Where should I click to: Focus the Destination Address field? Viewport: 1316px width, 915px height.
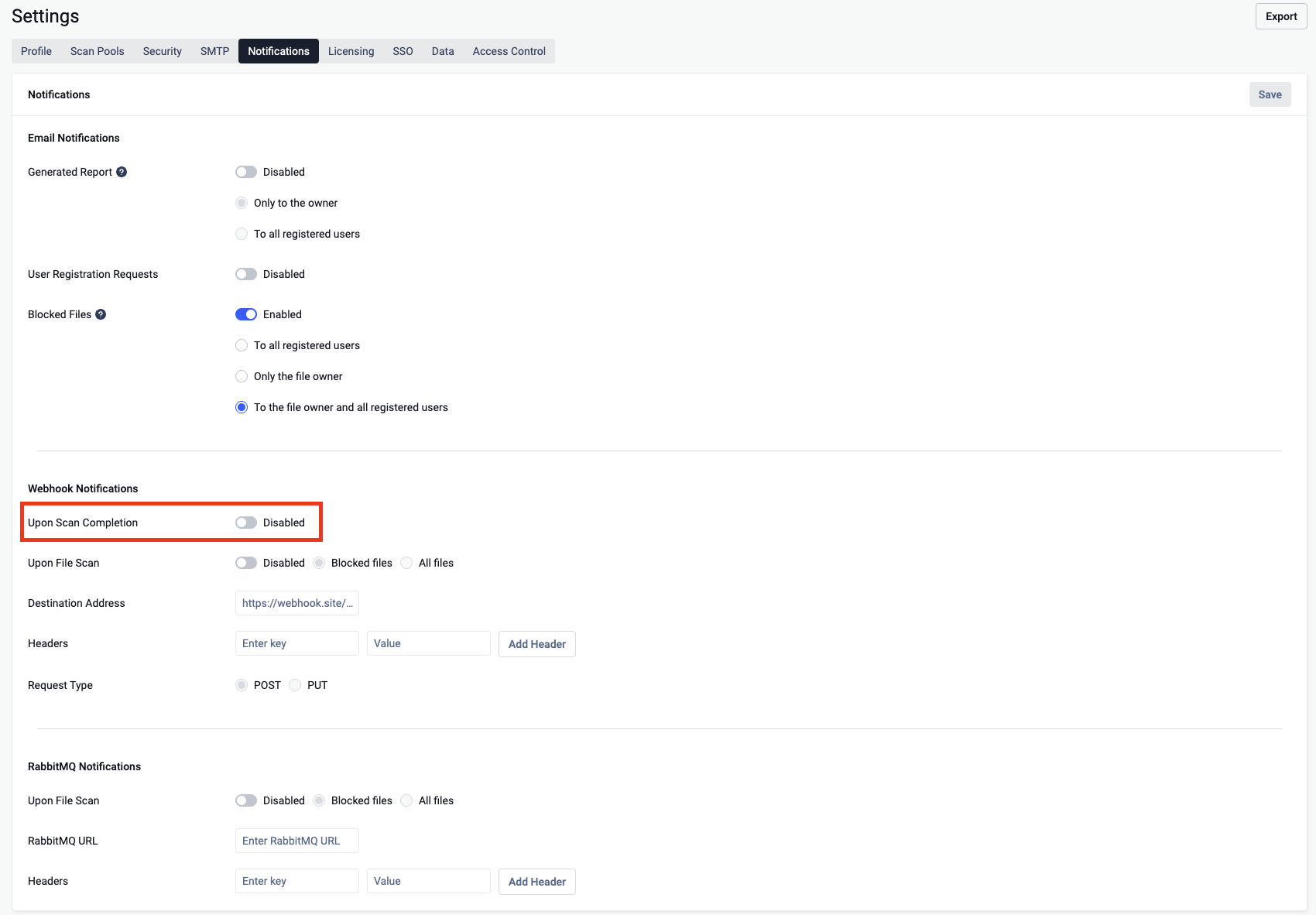(297, 603)
